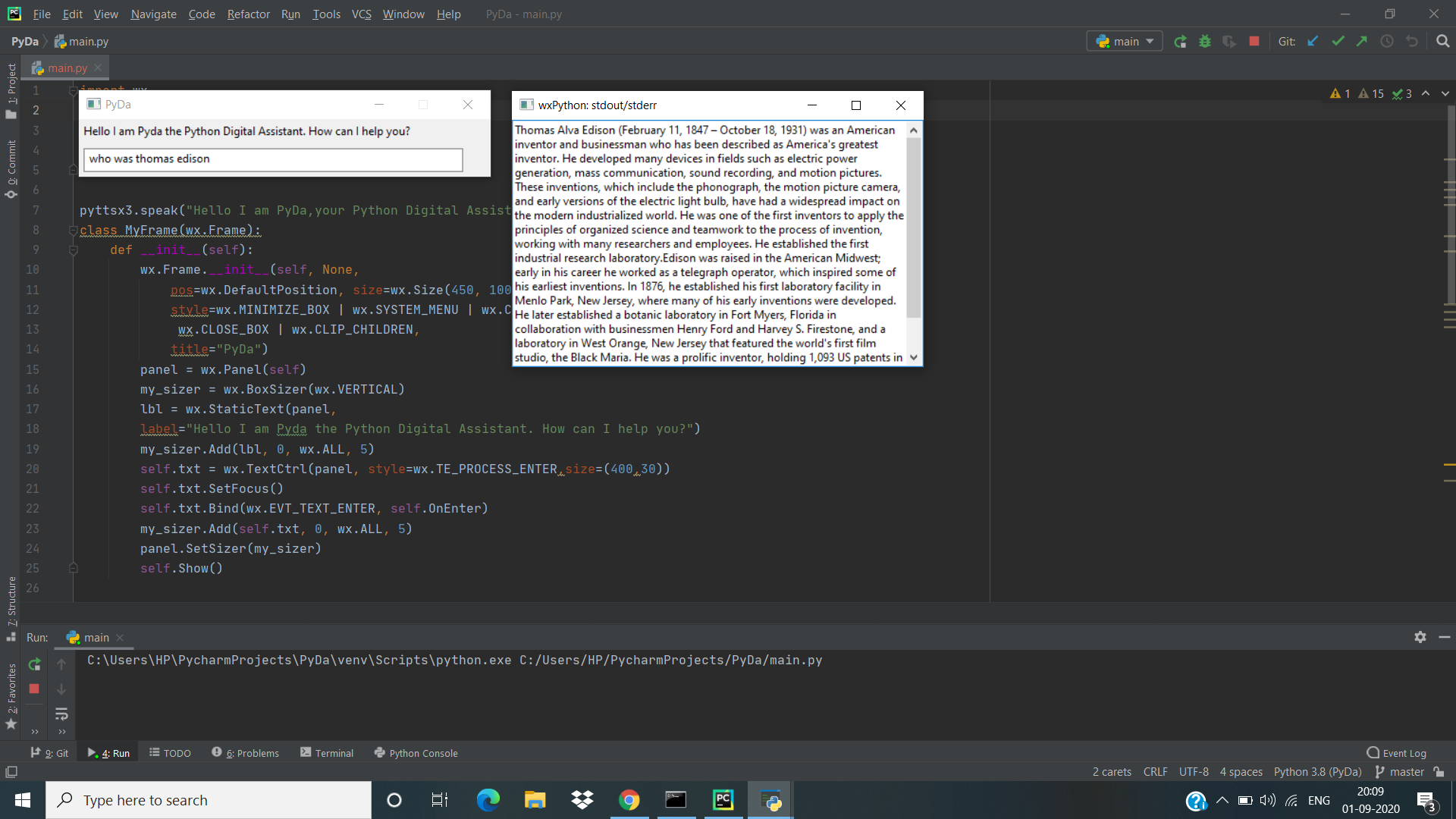Open the Python Console tool window

(x=416, y=753)
